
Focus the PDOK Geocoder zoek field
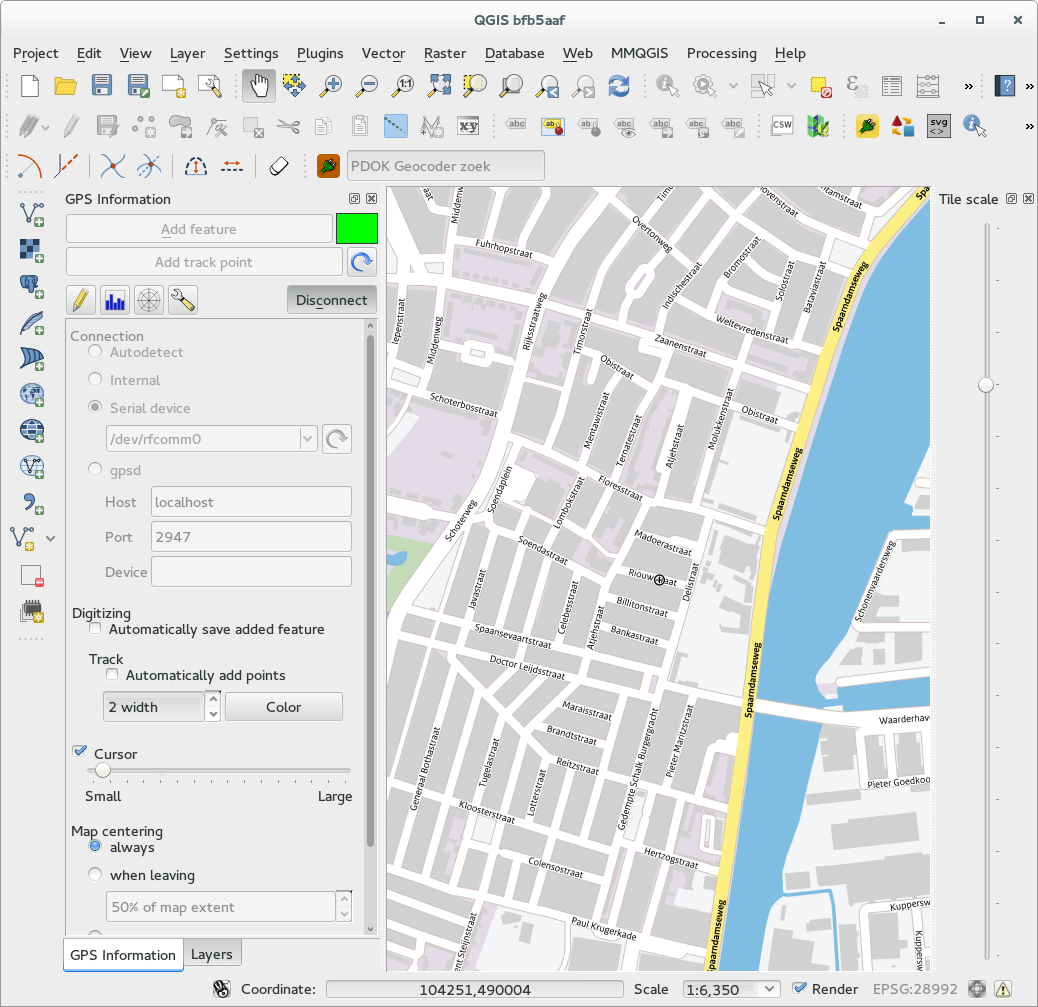pos(446,166)
